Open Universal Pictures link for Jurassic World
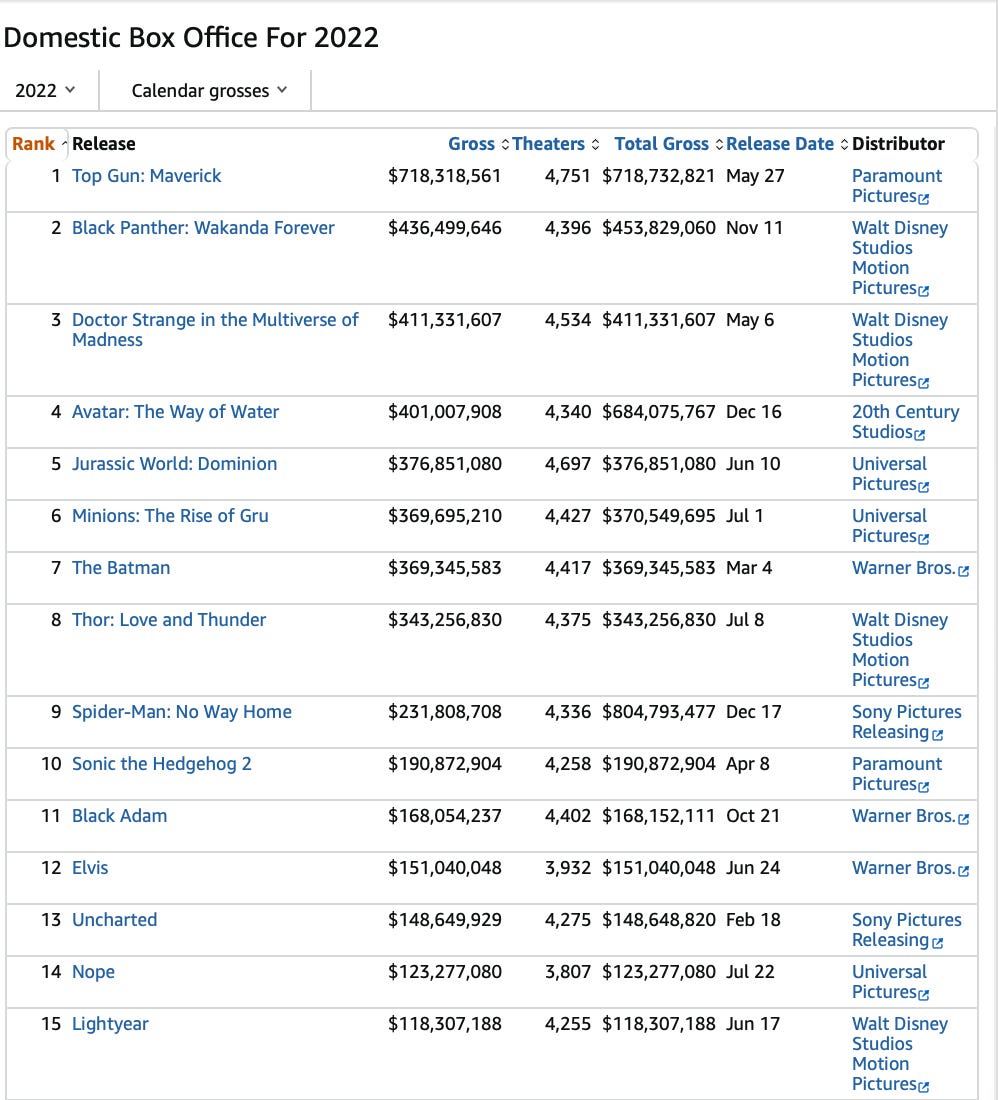 [x=890, y=474]
